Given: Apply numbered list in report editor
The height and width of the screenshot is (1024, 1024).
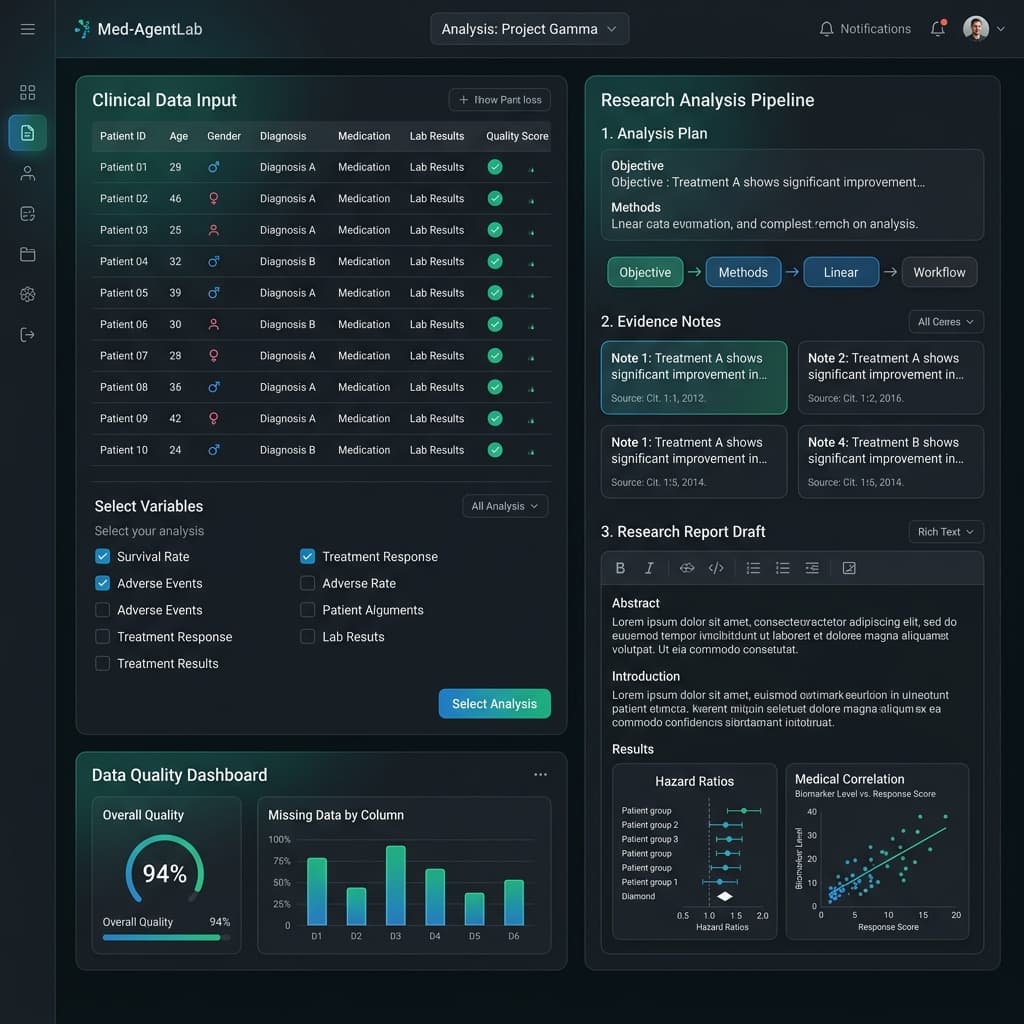Looking at the screenshot, I should point(754,568).
